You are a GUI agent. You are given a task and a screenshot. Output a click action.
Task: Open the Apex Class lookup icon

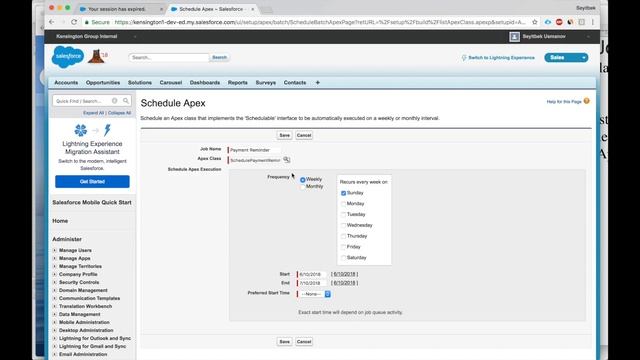pyautogui.click(x=287, y=160)
